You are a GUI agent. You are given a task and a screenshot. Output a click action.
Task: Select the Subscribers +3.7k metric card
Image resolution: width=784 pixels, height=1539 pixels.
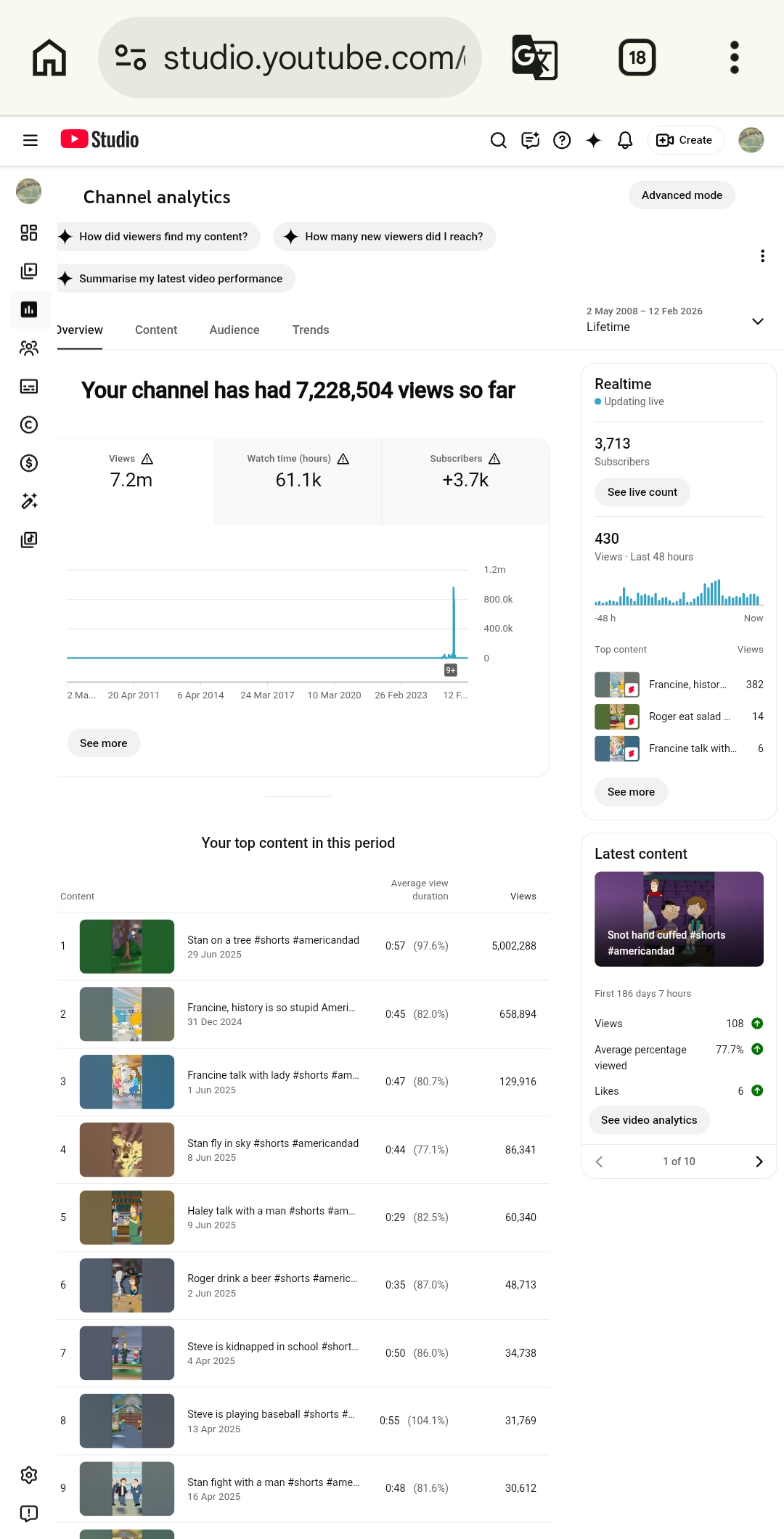[465, 481]
